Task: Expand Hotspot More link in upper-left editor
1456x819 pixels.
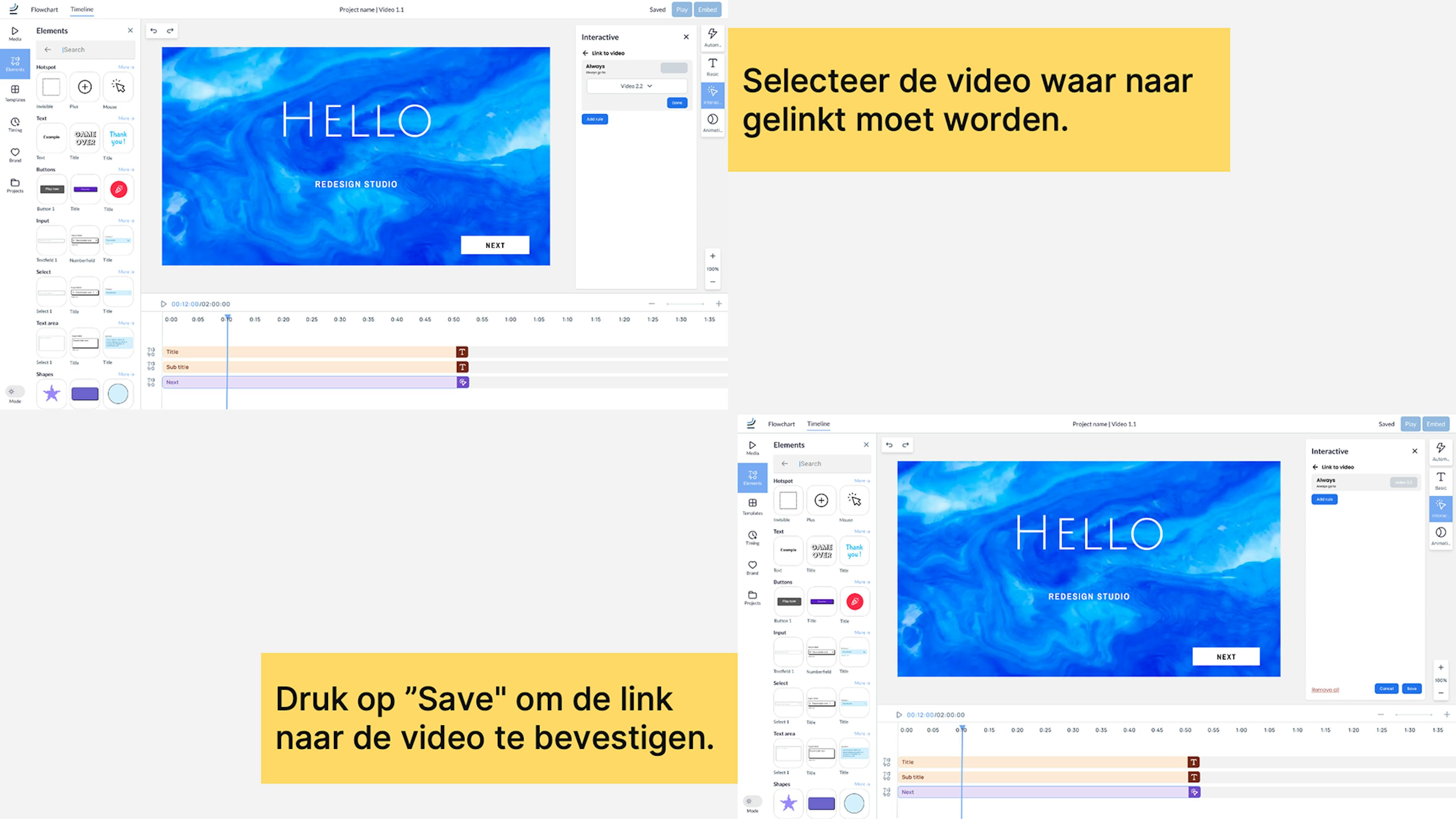Action: (x=126, y=67)
